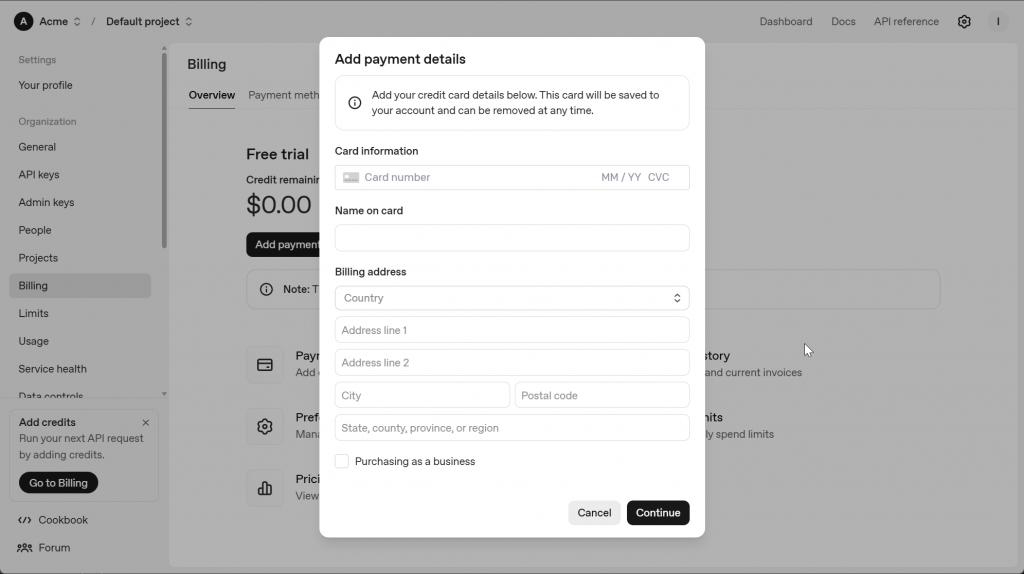Expand the Default project switcher
1024x574 pixels.
[188, 22]
